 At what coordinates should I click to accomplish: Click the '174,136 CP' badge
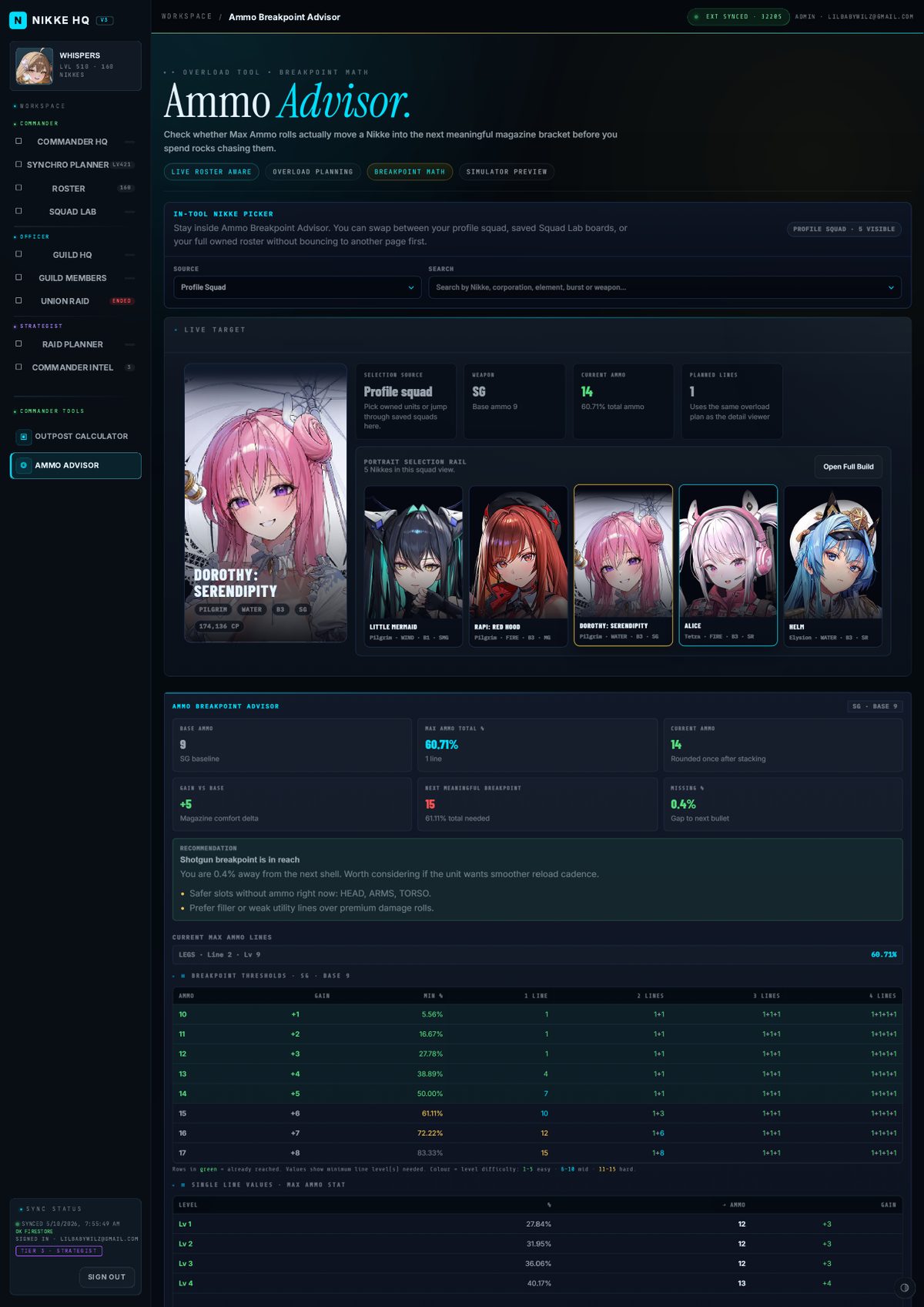pyautogui.click(x=219, y=626)
